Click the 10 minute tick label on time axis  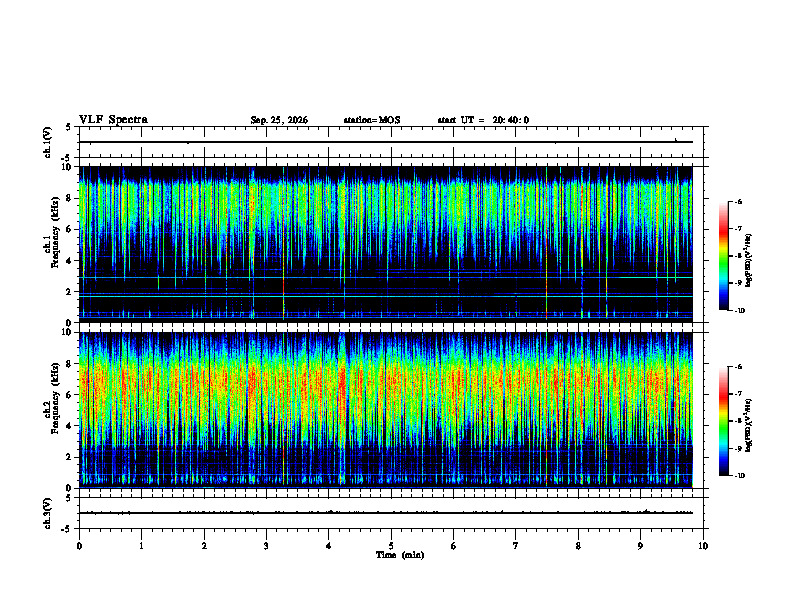click(703, 546)
